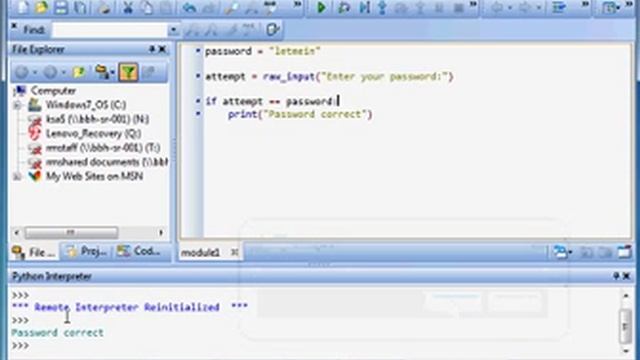Screen dimensions: 640x360
Task: Open the search tool in the toolbar
Action: [x=231, y=7]
